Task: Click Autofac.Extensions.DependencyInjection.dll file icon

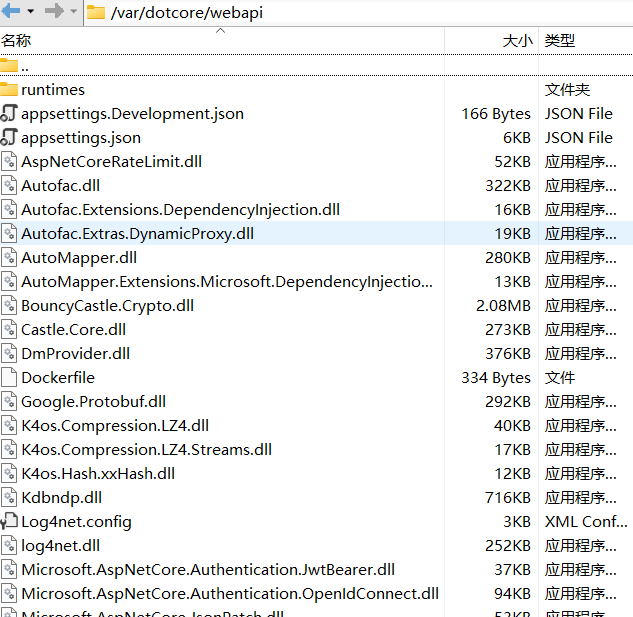Action: click(x=9, y=209)
